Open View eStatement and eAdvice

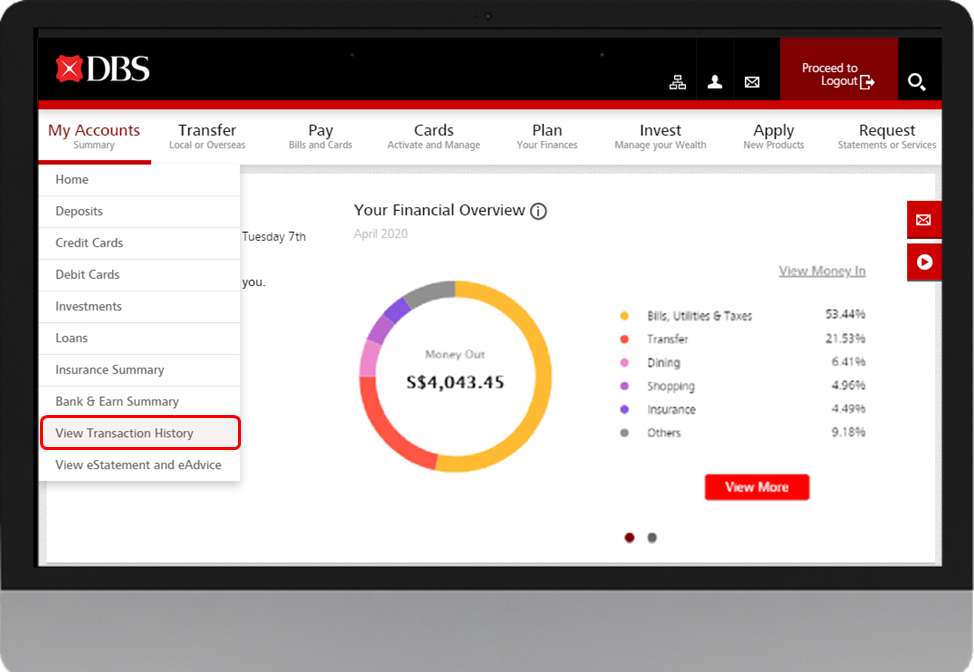138,465
